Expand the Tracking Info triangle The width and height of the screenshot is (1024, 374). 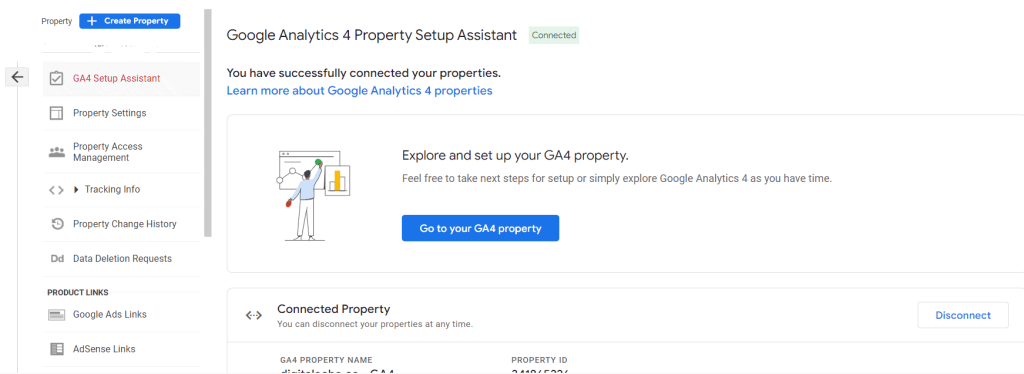(76, 190)
